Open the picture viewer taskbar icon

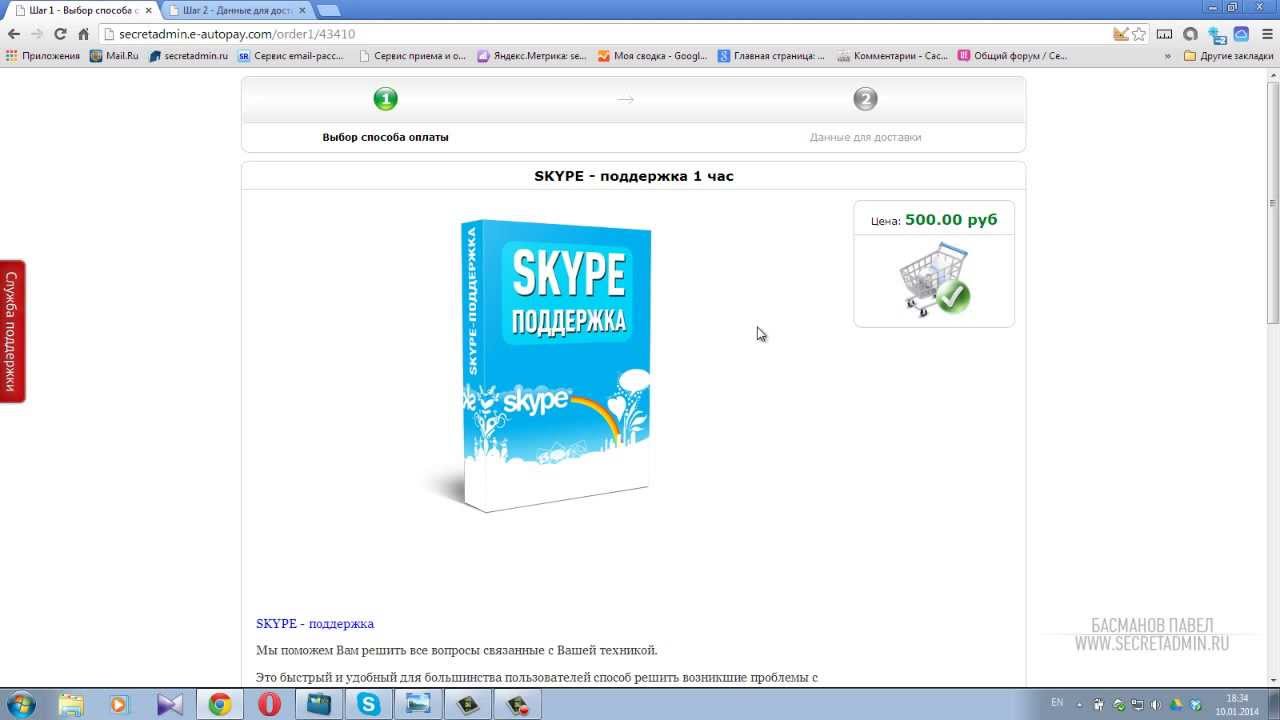pos(418,704)
